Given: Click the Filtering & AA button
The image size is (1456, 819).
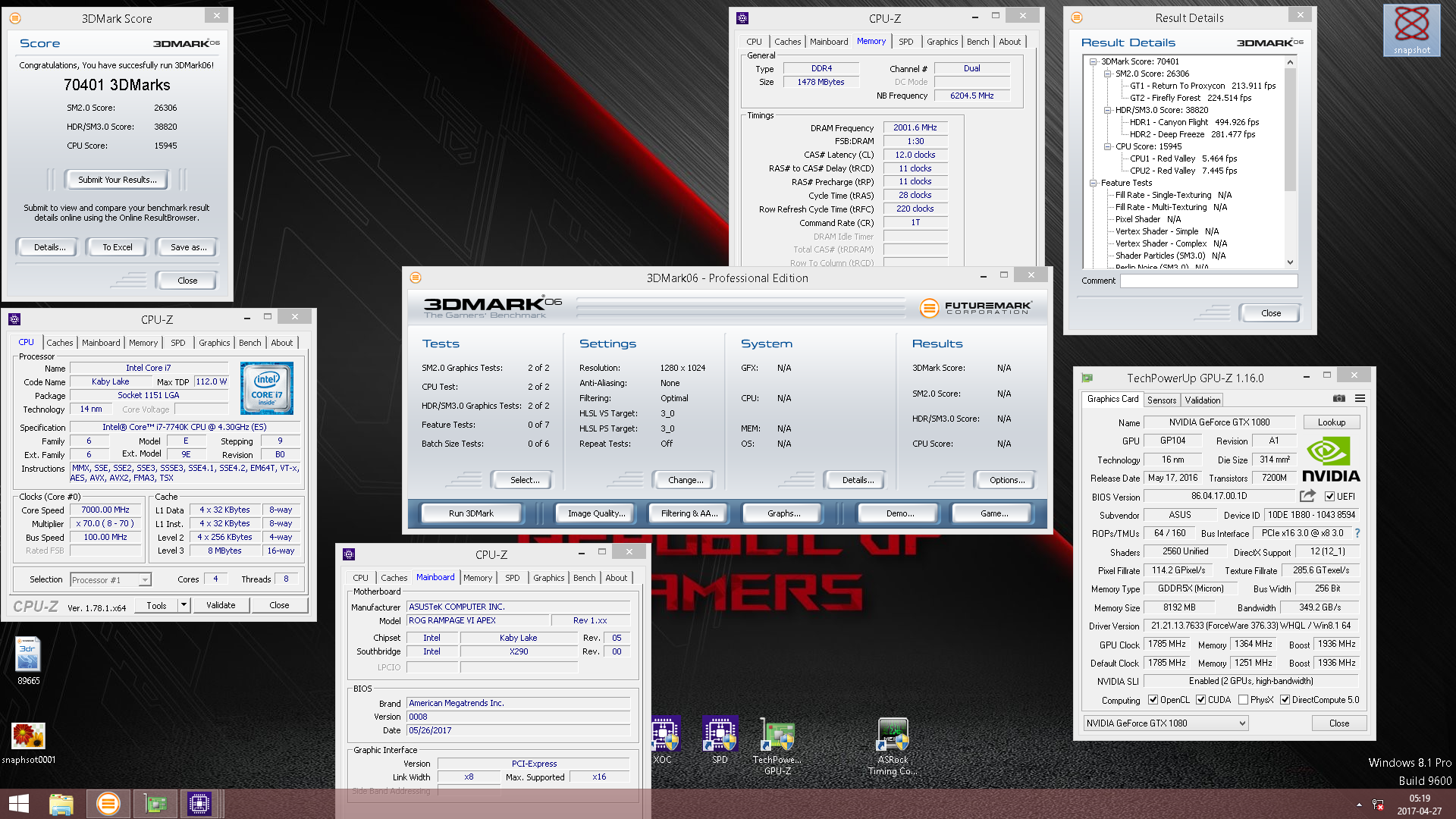Looking at the screenshot, I should click(689, 513).
